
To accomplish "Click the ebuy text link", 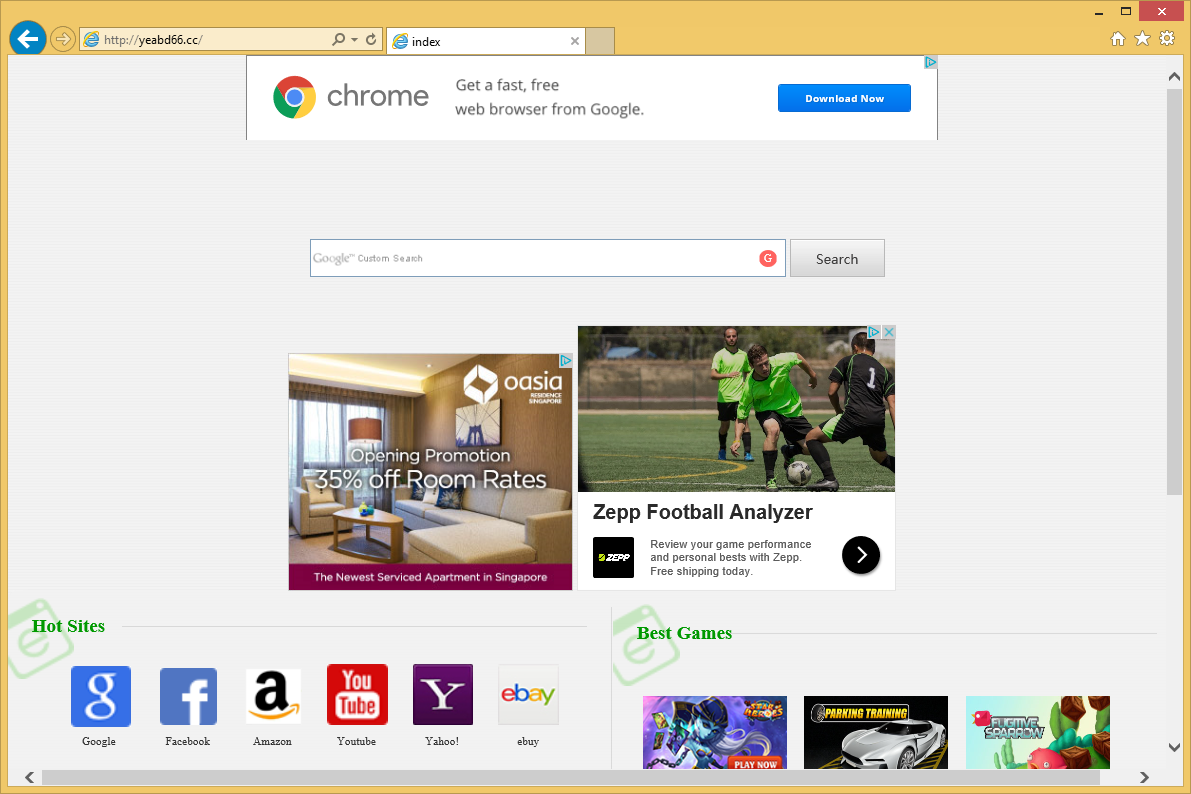I will [x=528, y=742].
